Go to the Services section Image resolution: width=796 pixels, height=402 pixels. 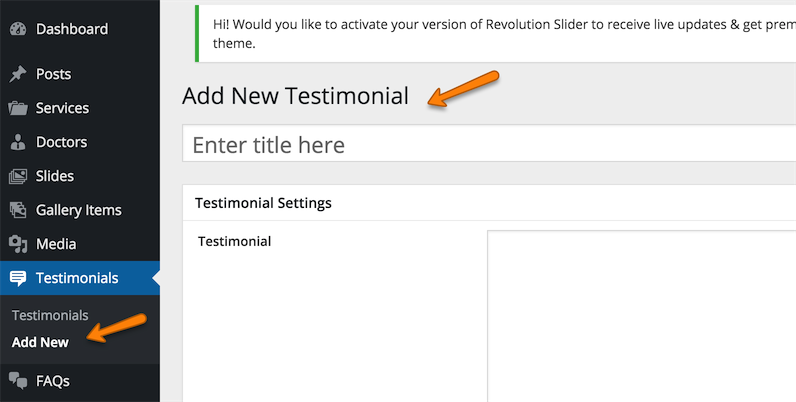[x=62, y=108]
